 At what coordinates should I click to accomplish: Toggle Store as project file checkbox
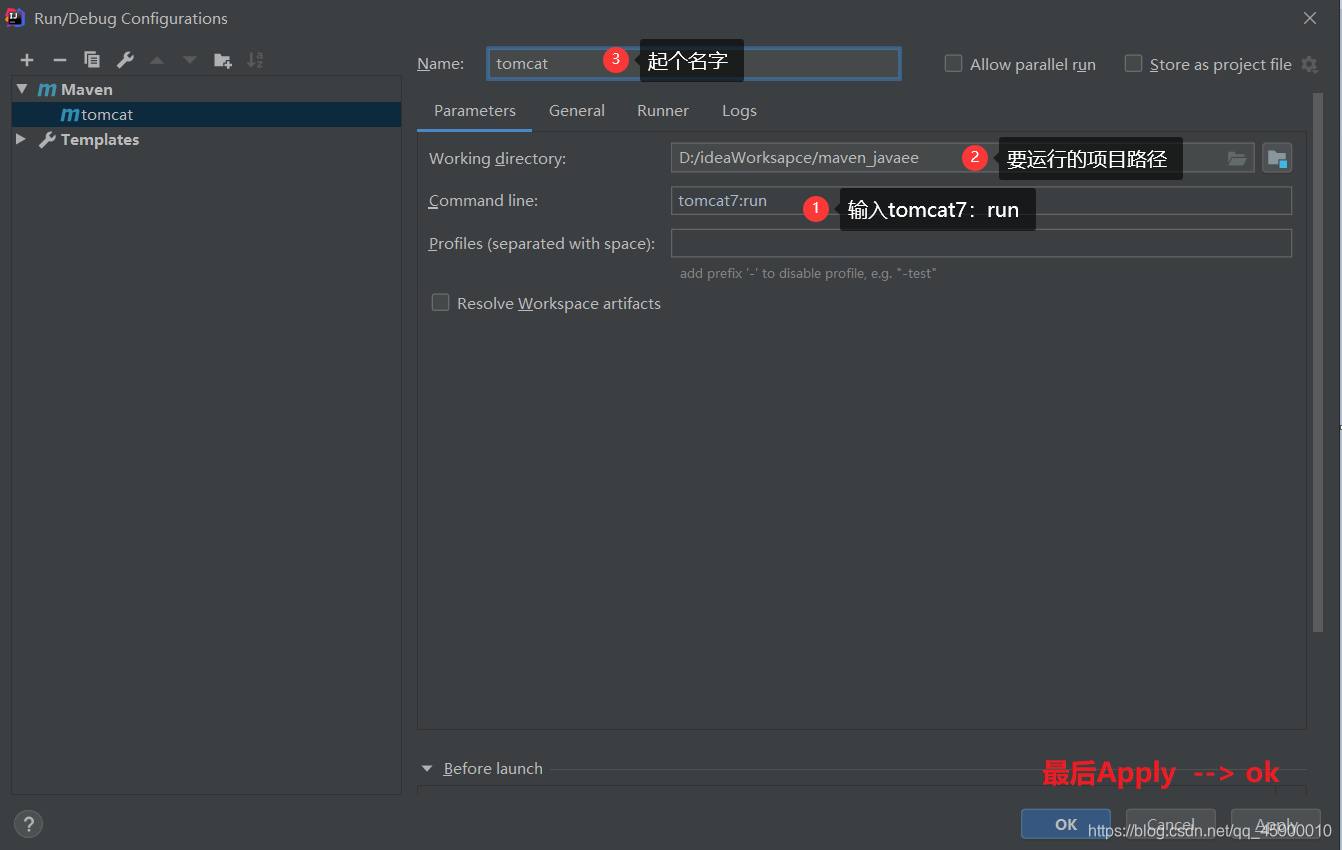(x=1133, y=64)
